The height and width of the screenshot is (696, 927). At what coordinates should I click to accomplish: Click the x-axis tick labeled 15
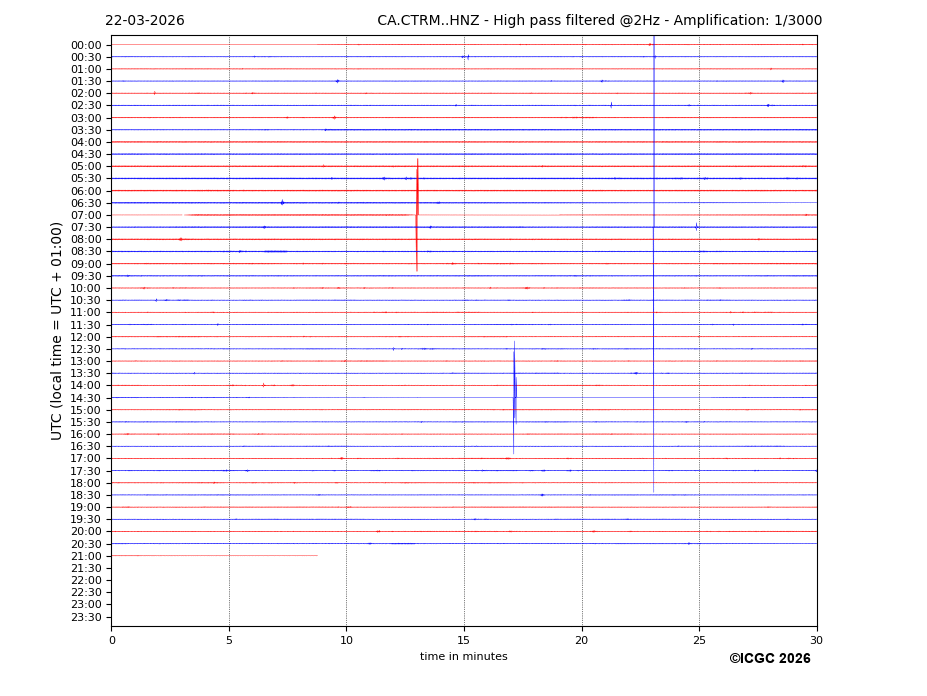(464, 640)
